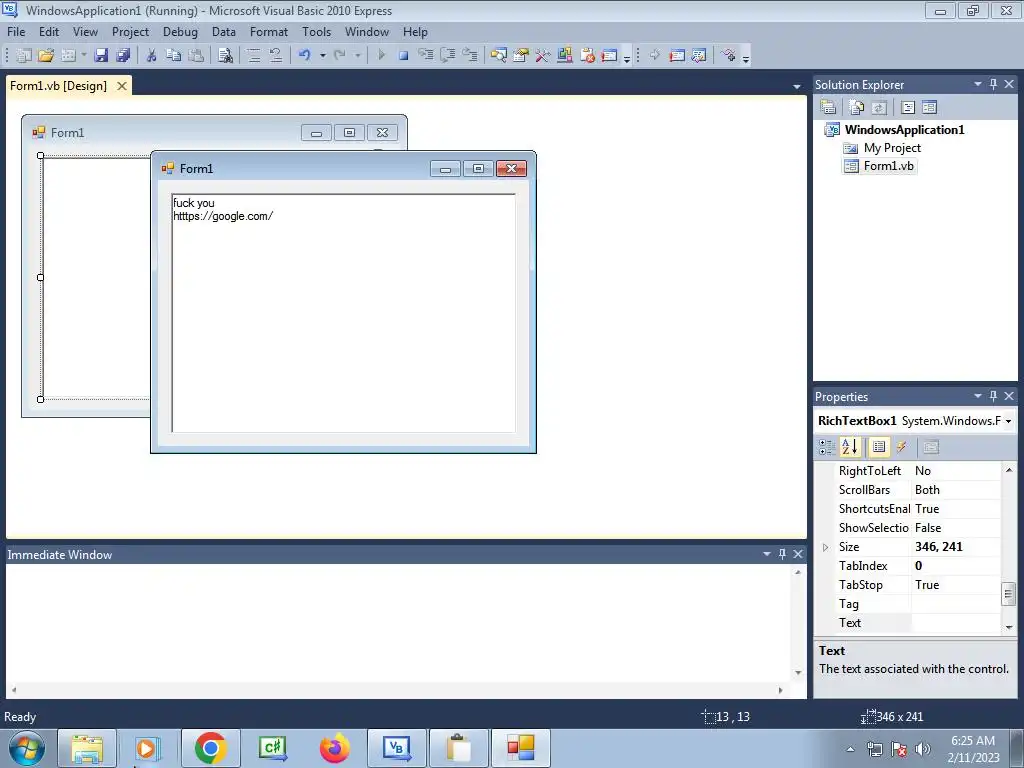Save the file with the floppy disk icon
The image size is (1024, 768).
(101, 56)
